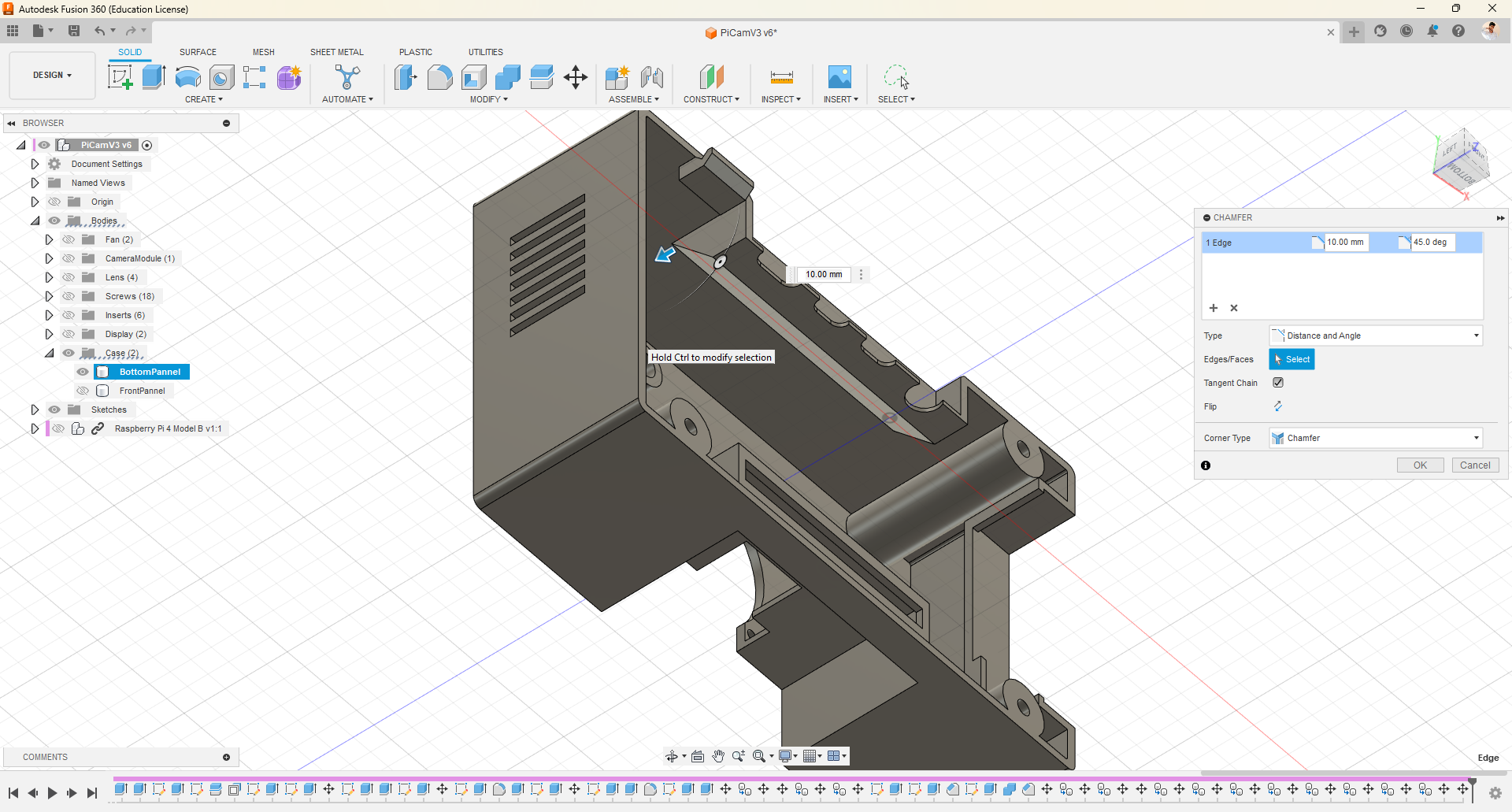Pick the Combine tool
Viewport: 1512px width, 812px height.
pyautogui.click(x=507, y=77)
